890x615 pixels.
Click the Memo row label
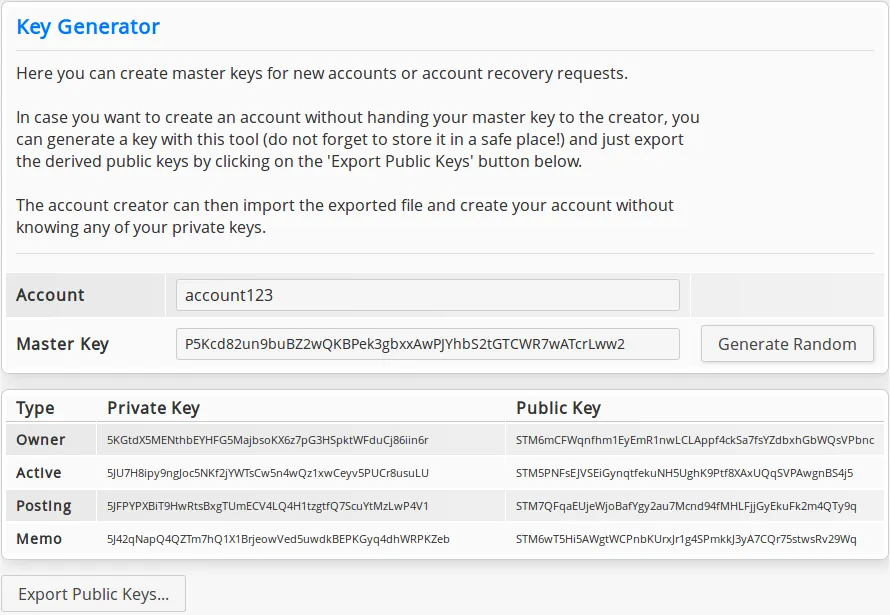click(39, 538)
